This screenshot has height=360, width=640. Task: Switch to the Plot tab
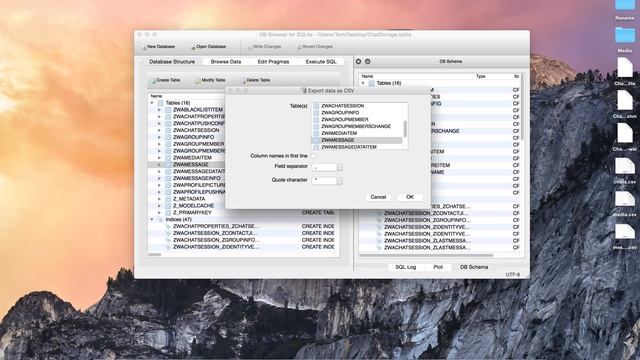[438, 267]
